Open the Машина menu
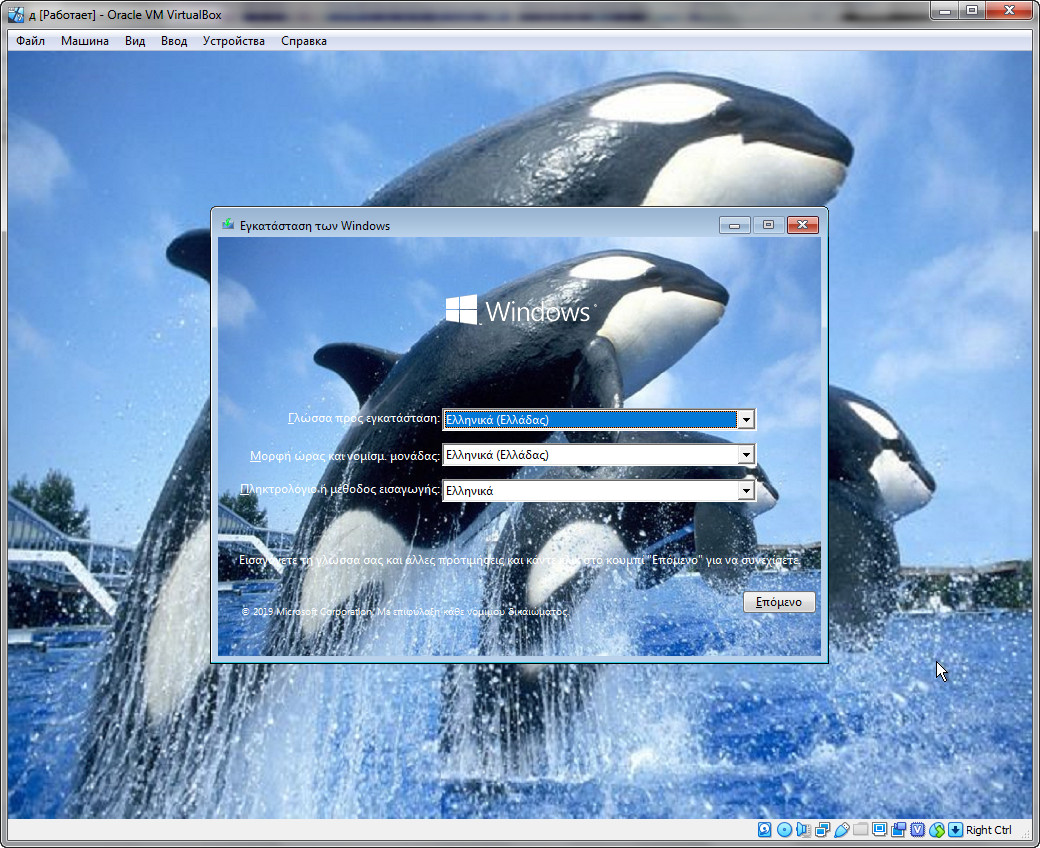 pos(85,41)
